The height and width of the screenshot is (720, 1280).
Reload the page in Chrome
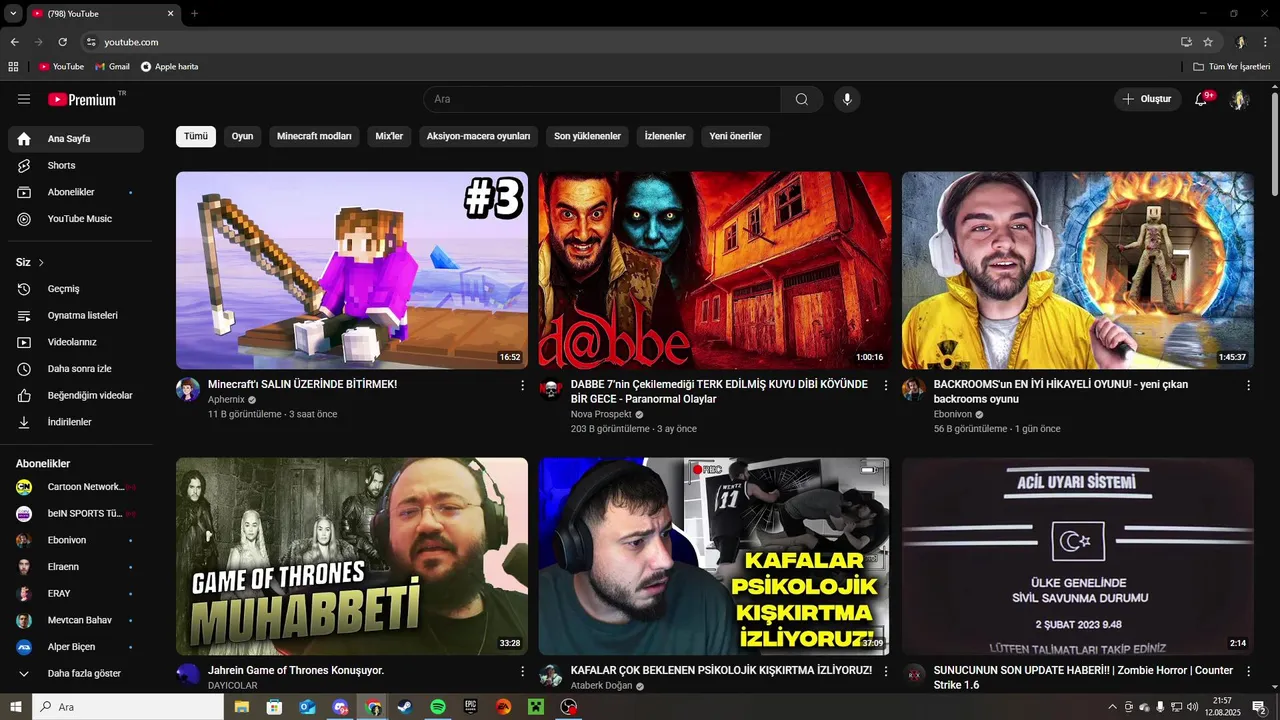(62, 42)
